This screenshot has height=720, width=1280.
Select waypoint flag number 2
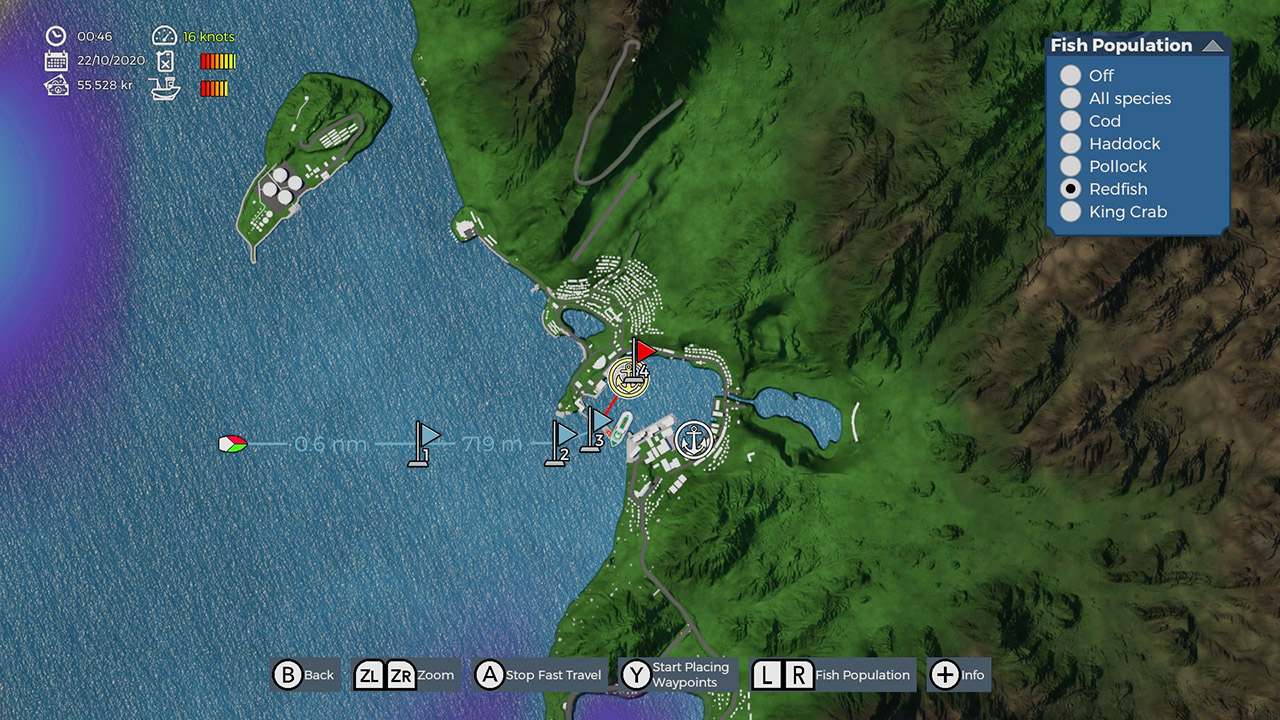click(560, 440)
